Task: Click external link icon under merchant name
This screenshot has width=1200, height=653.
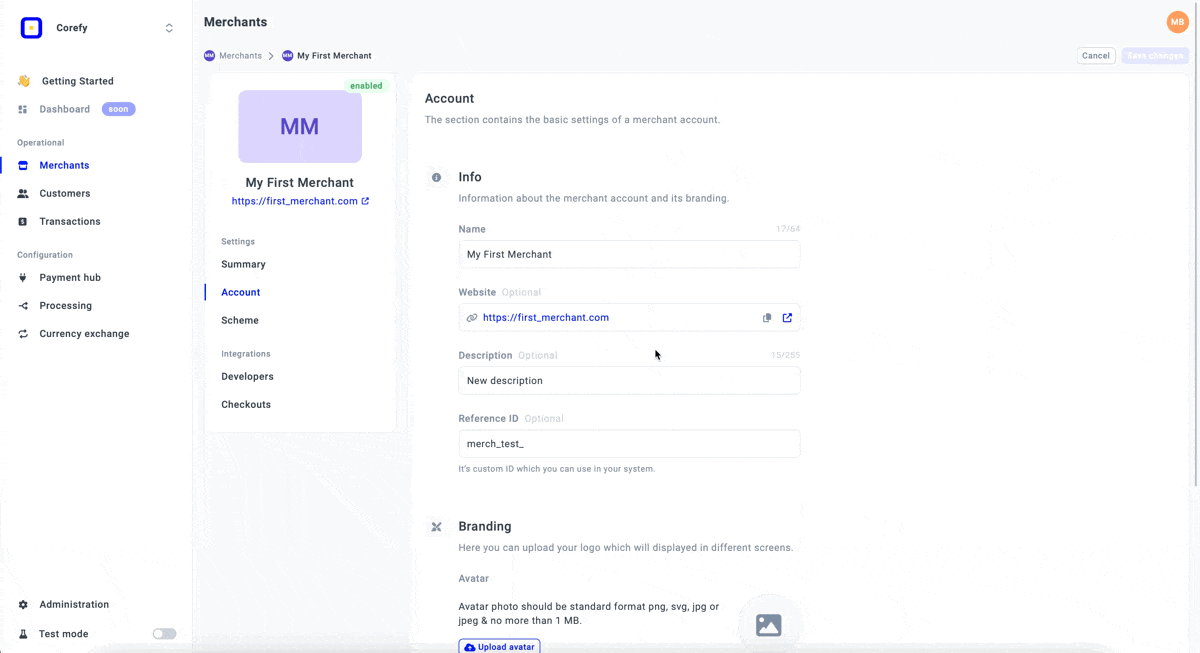Action: click(x=365, y=201)
